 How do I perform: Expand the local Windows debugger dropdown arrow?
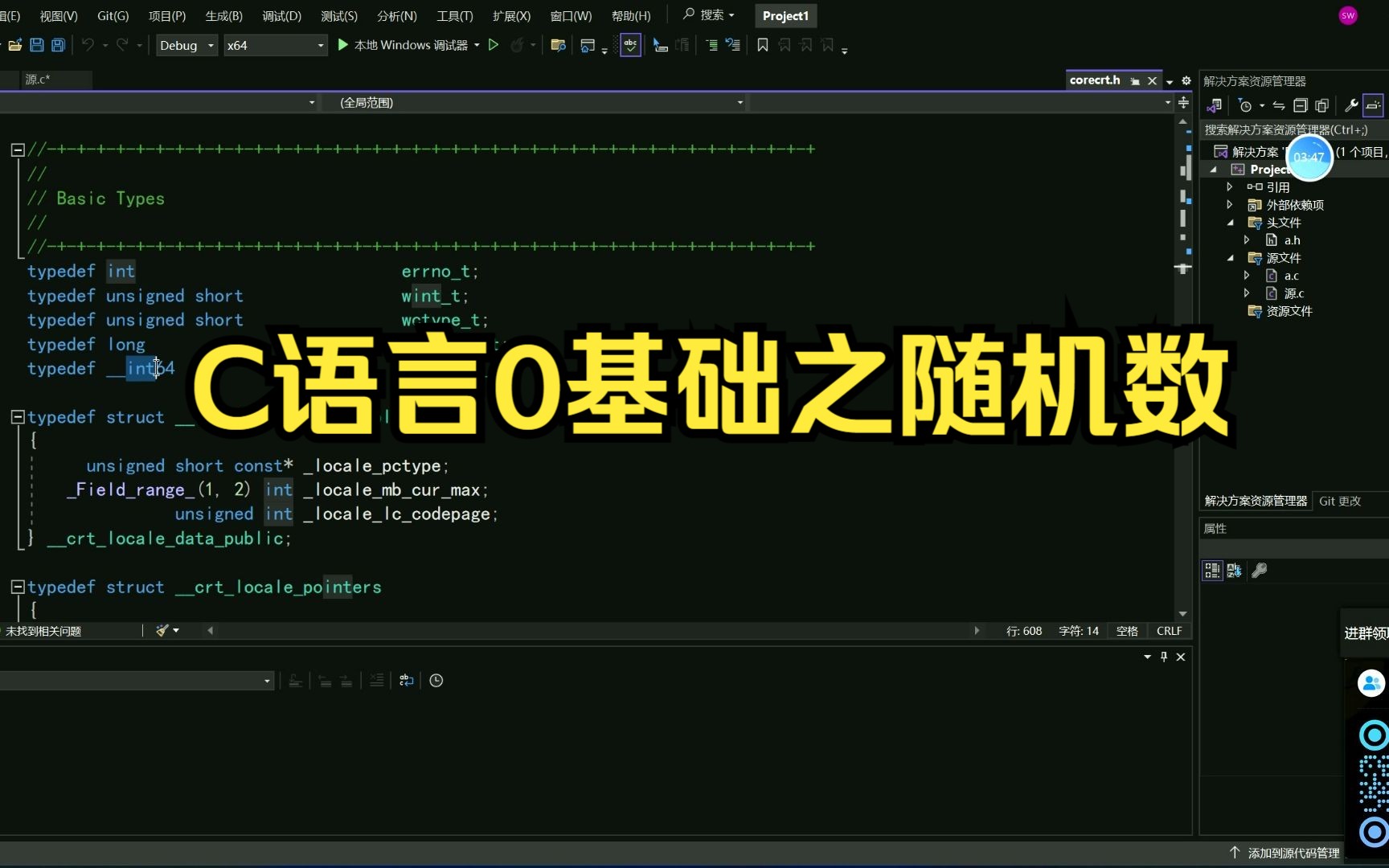477,45
